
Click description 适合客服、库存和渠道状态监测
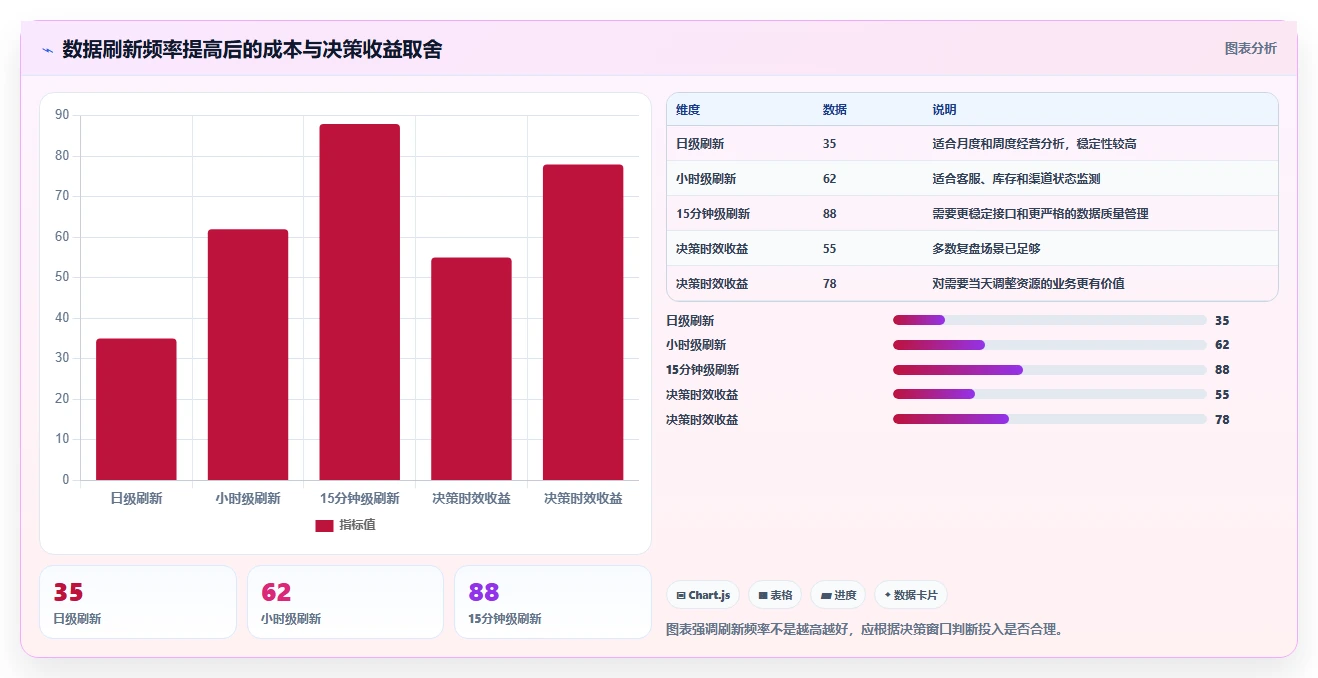[1016, 179]
